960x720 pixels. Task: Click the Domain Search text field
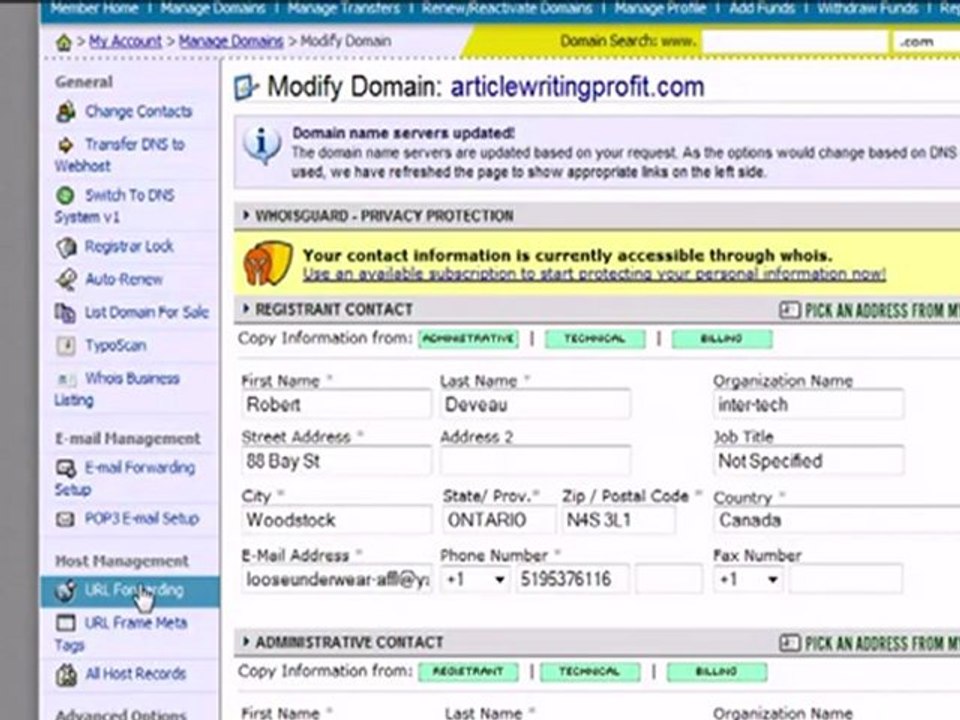pyautogui.click(x=795, y=42)
